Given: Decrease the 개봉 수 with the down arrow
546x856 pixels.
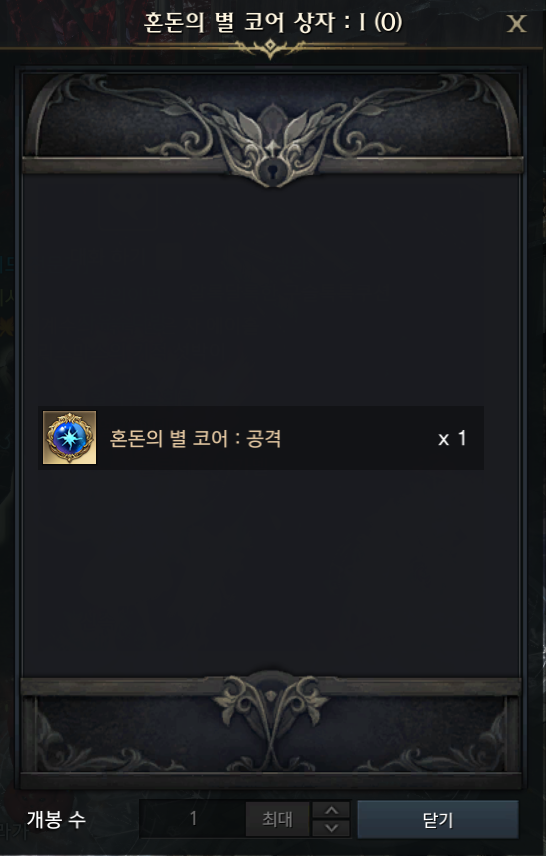Looking at the screenshot, I should point(331,828).
